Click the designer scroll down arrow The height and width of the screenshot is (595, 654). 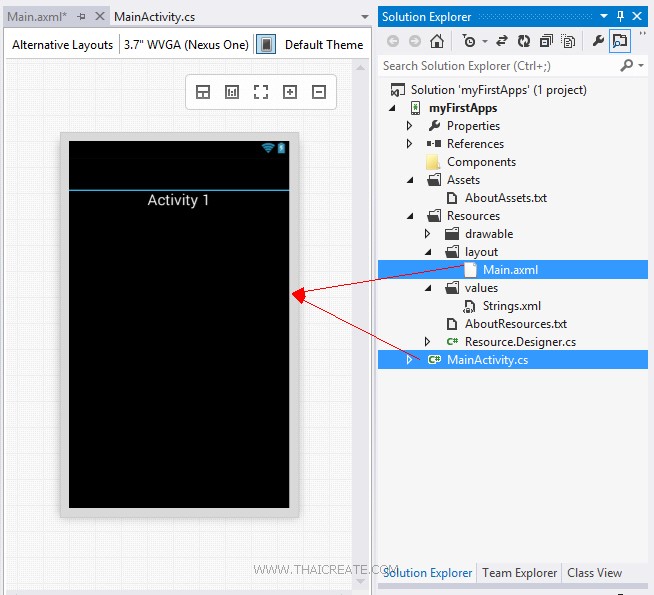tap(361, 581)
